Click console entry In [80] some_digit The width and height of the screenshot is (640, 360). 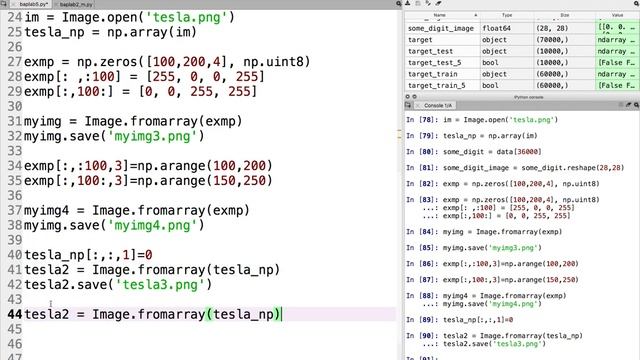pyautogui.click(x=473, y=151)
